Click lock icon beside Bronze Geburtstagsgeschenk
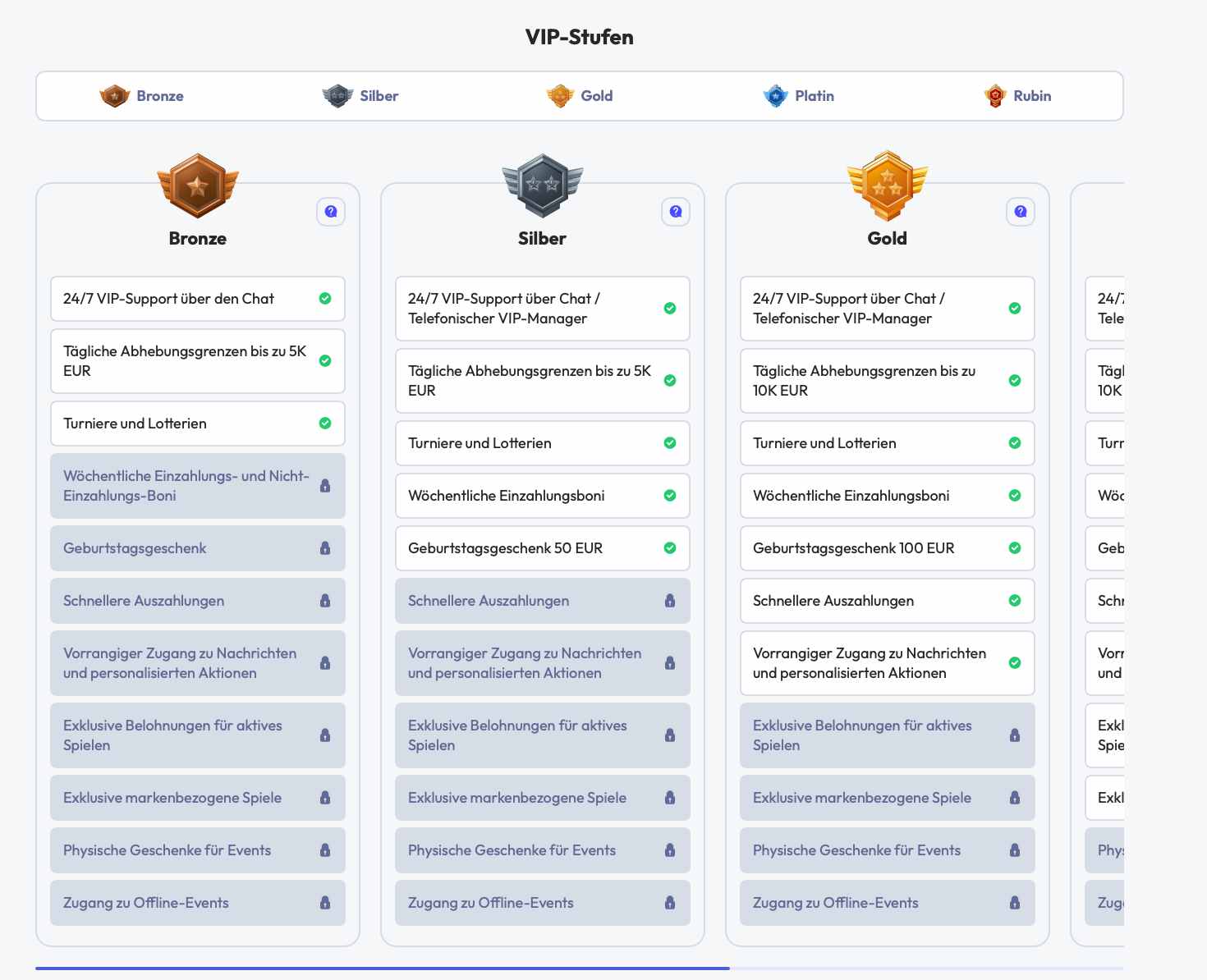Screen dimensions: 1207x980 (x=325, y=548)
